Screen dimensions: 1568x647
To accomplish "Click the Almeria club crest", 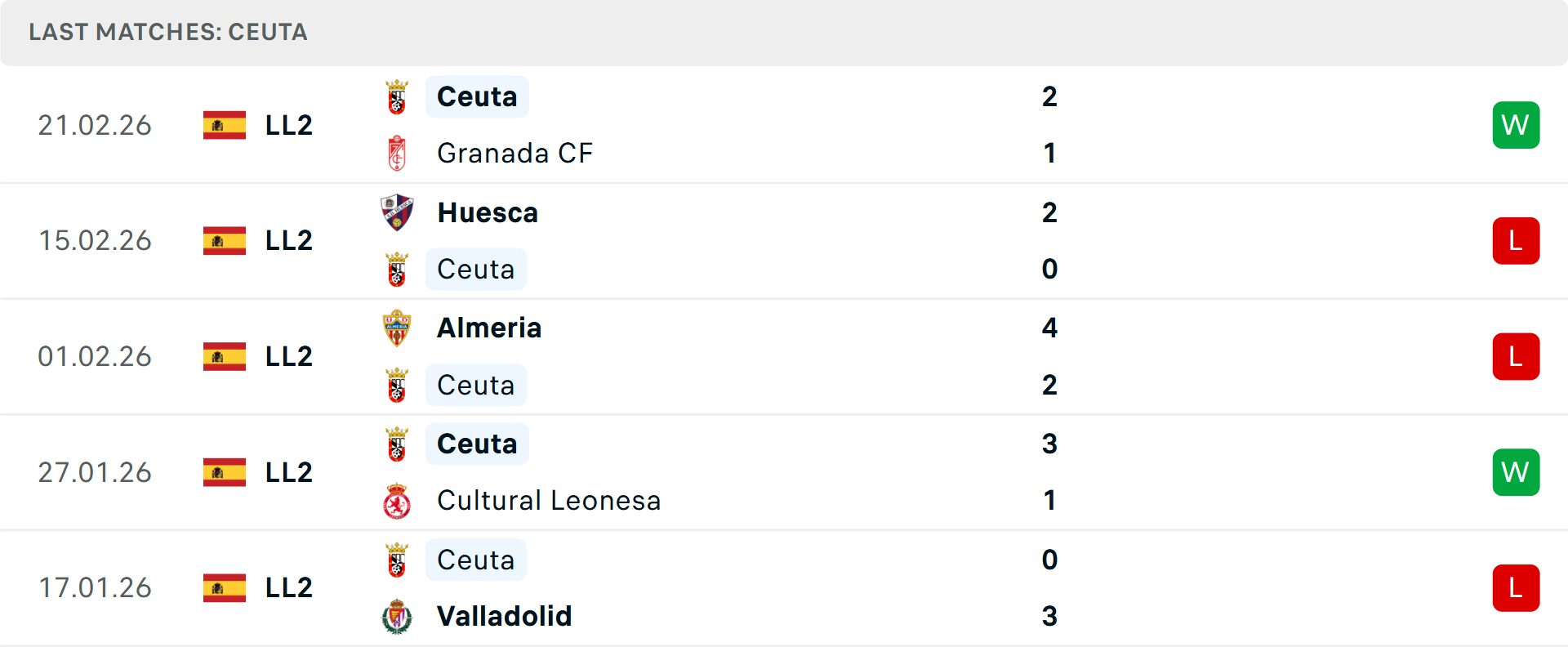I will [397, 328].
